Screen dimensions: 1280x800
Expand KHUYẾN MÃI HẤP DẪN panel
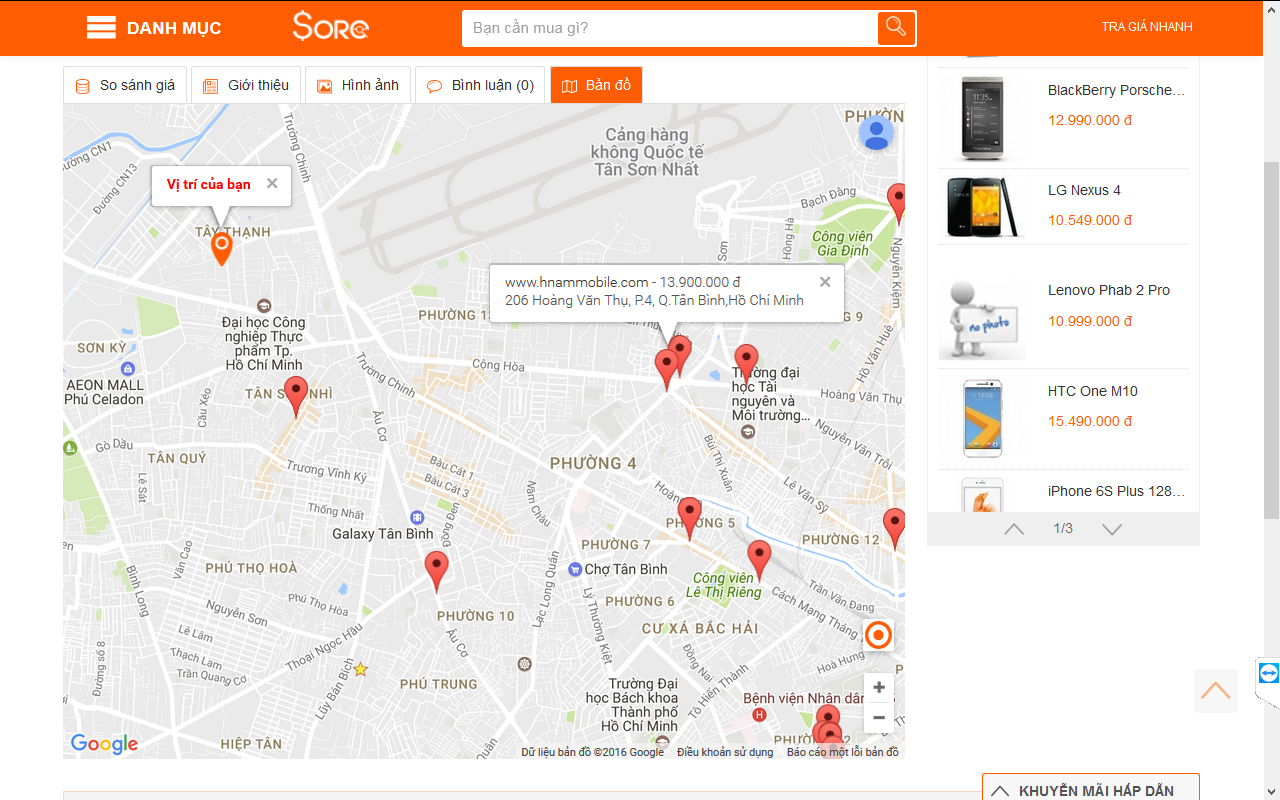(x=1091, y=790)
